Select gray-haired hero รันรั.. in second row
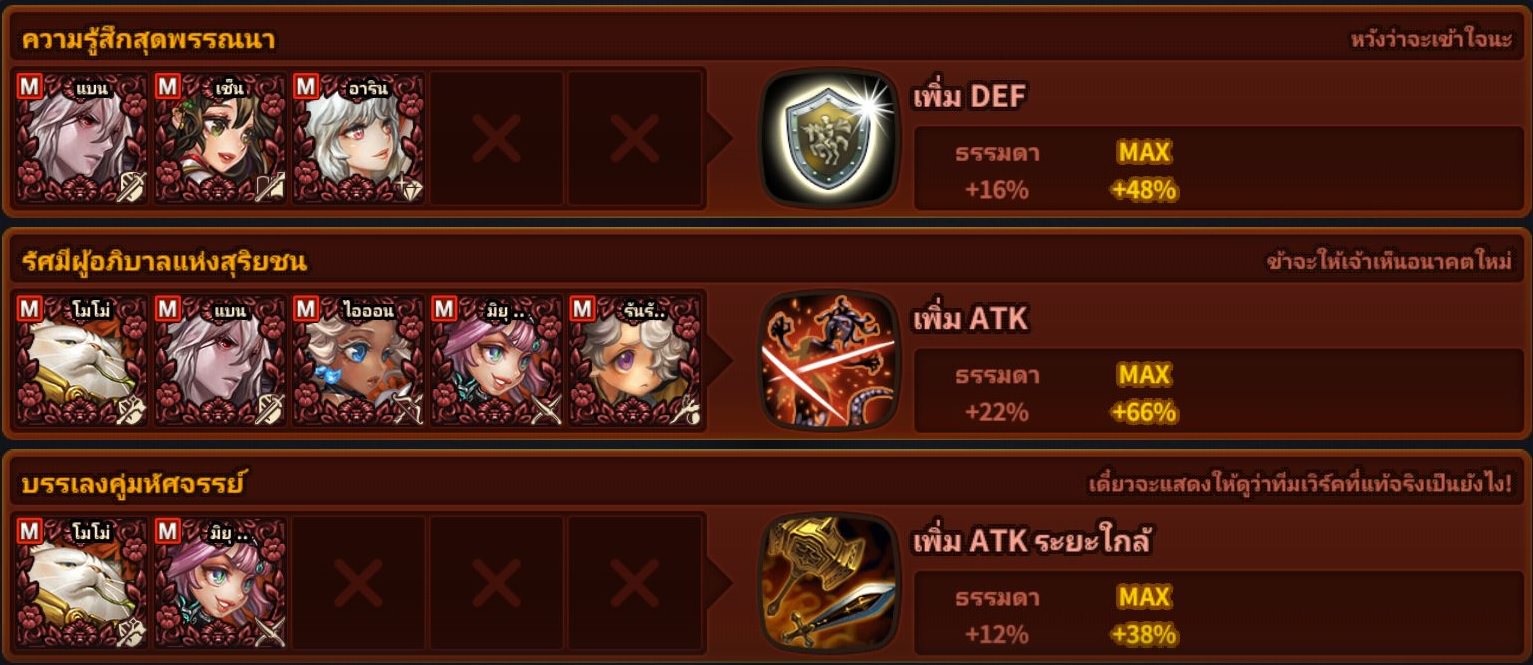This screenshot has height=665, width=1533. coord(635,360)
